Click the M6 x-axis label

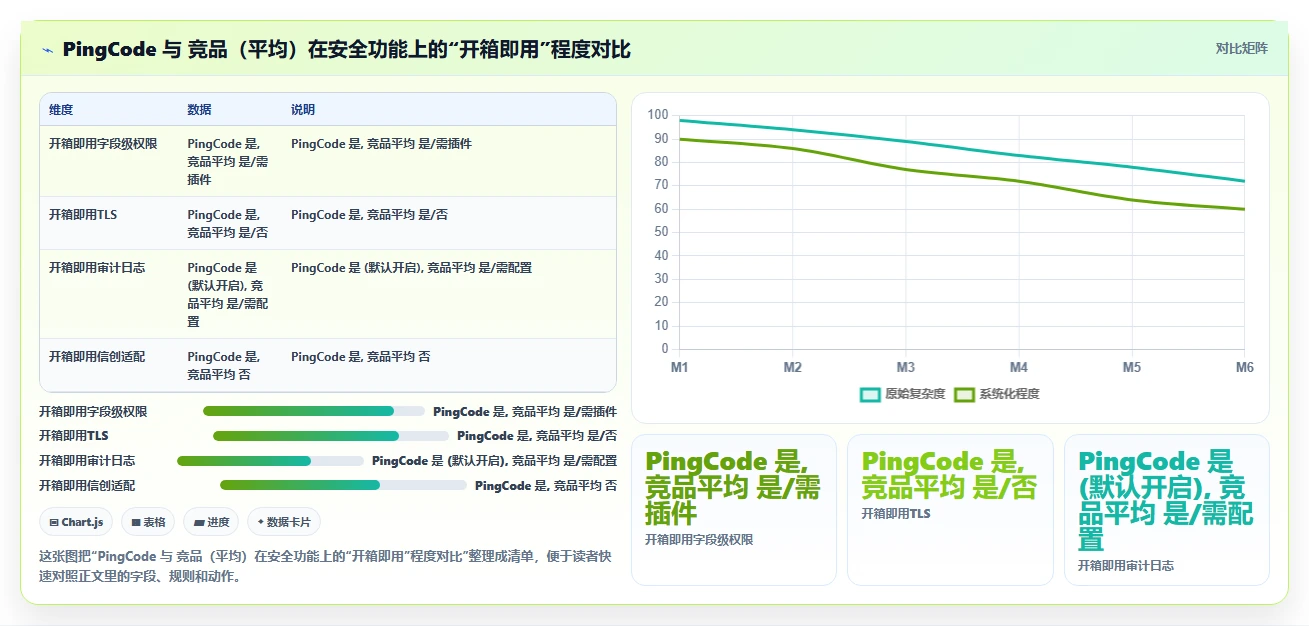[1244, 368]
